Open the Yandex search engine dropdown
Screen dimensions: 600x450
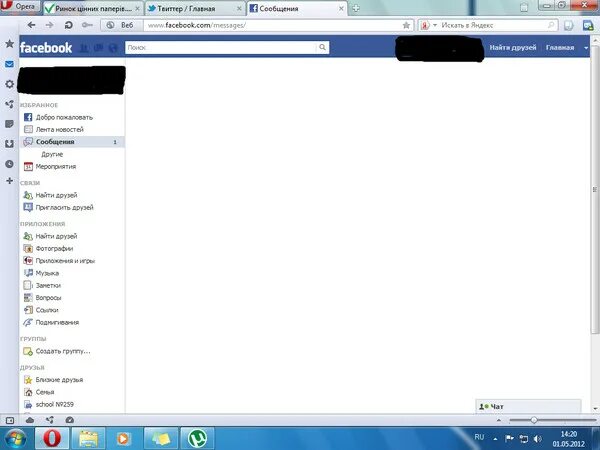[x=429, y=25]
